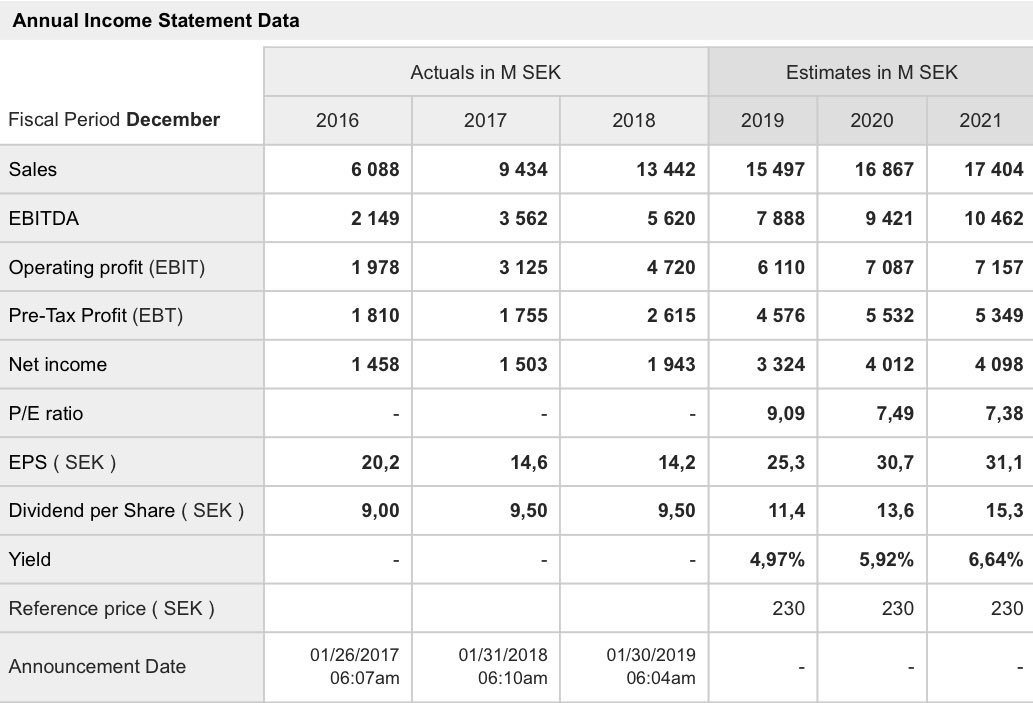Select the 2018 Pre-Tax Profit value 2 615
The width and height of the screenshot is (1033, 703).
[x=671, y=316]
